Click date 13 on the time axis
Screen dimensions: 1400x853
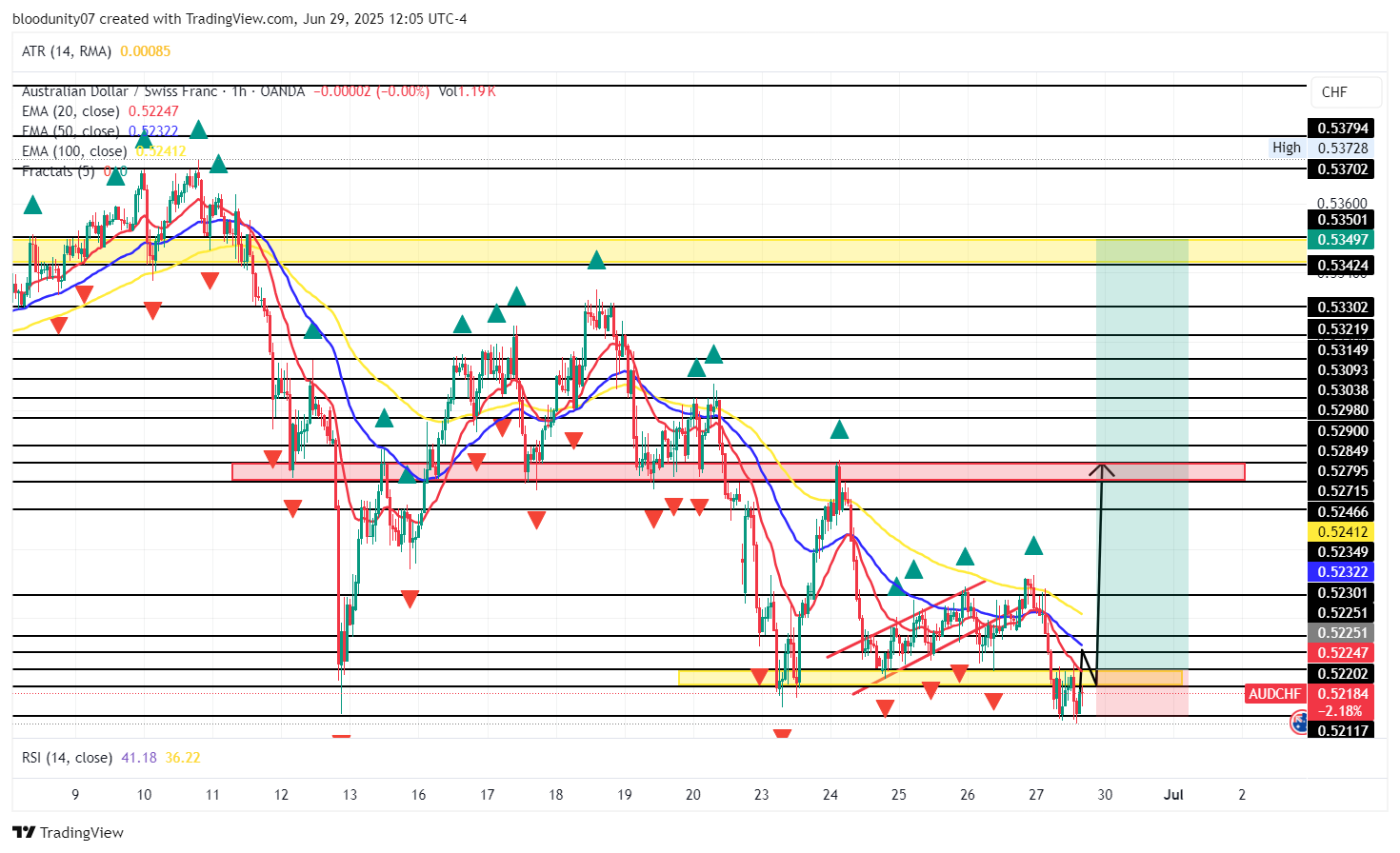pyautogui.click(x=350, y=795)
